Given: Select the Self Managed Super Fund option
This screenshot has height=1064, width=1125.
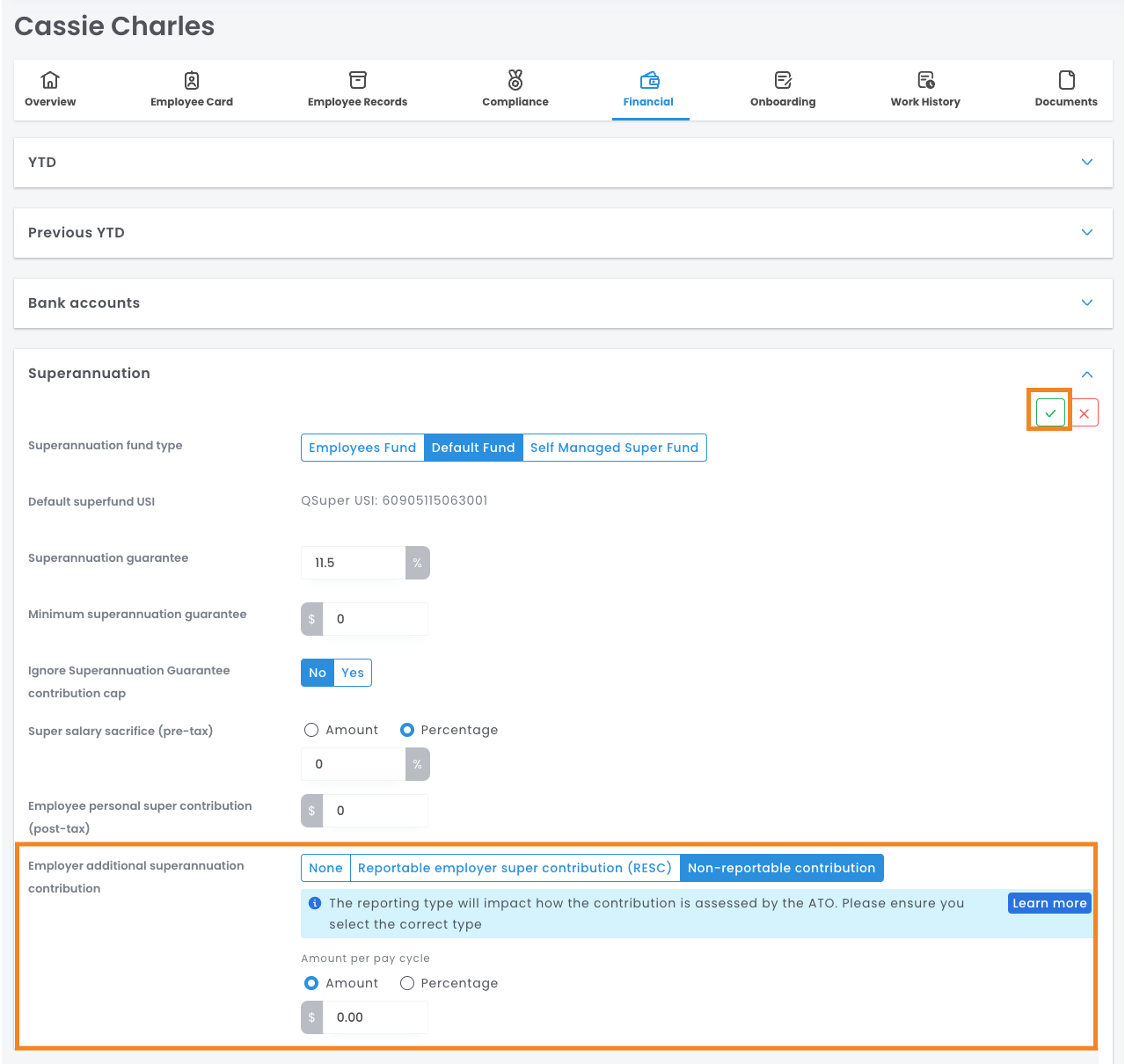Looking at the screenshot, I should click(614, 448).
